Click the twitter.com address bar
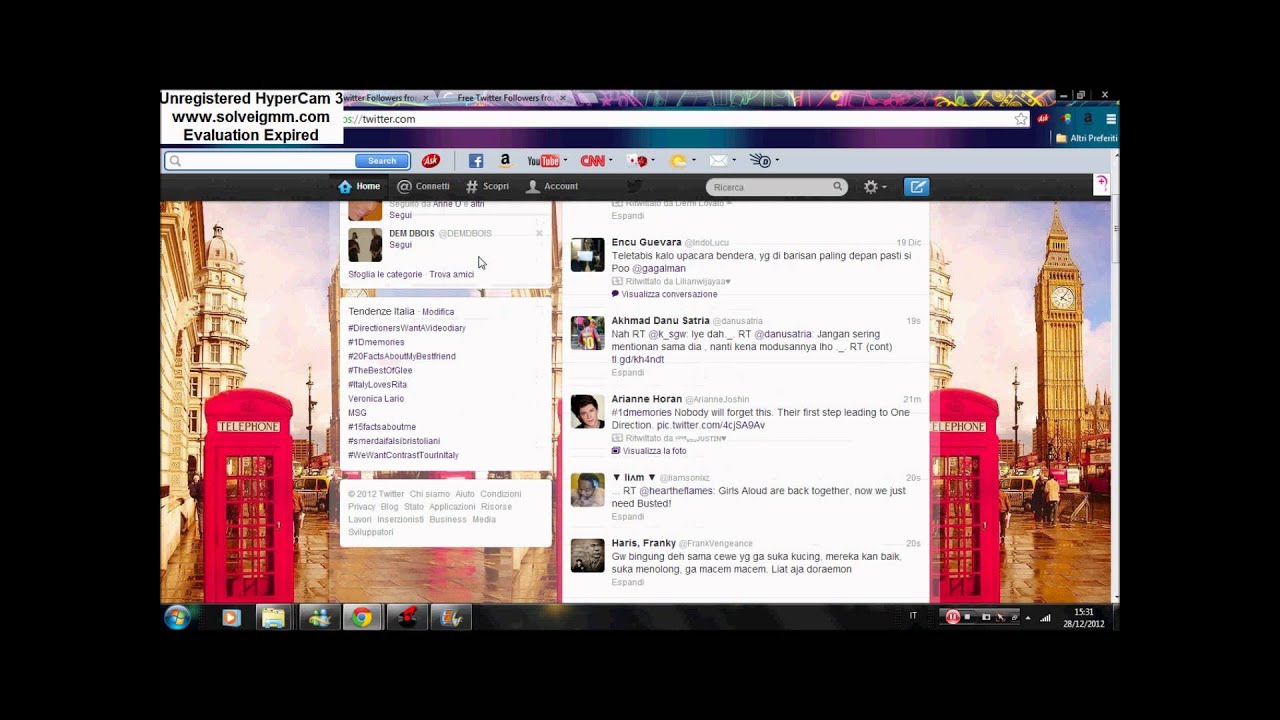 tap(680, 119)
